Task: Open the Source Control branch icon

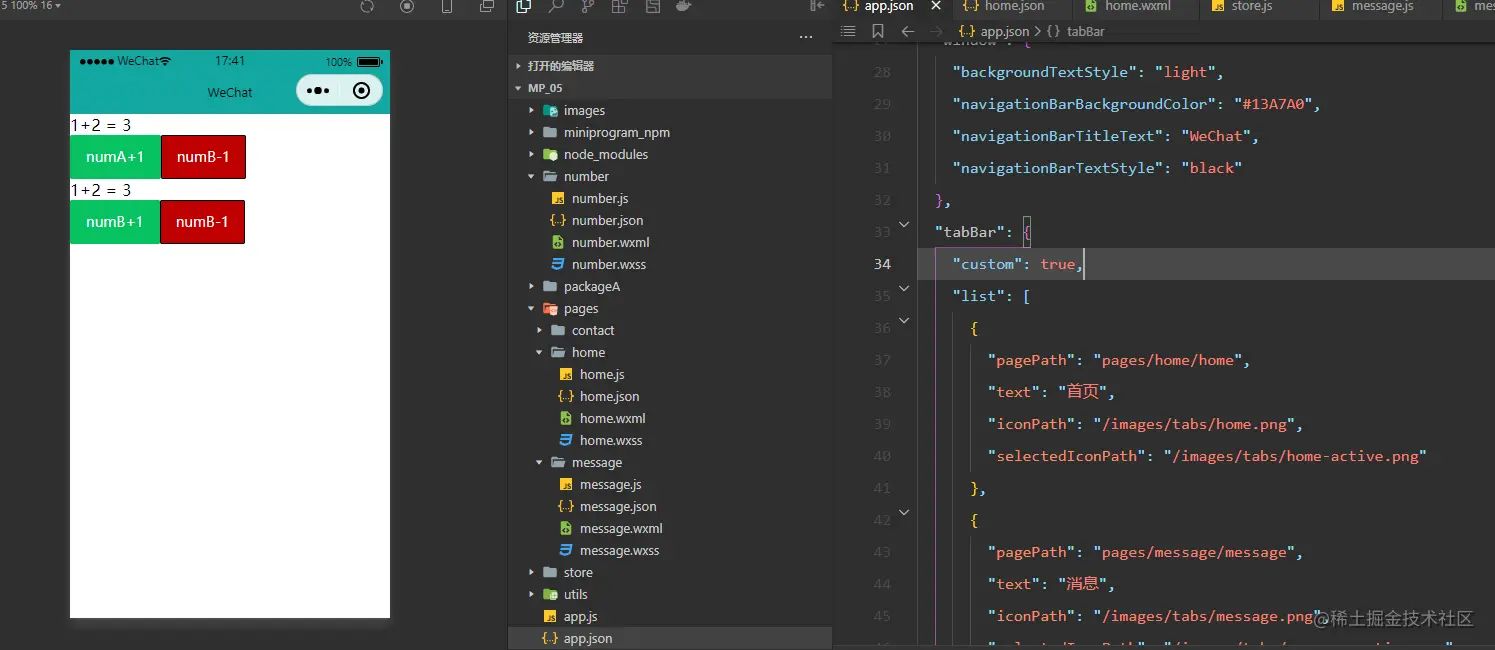Action: 588,6
